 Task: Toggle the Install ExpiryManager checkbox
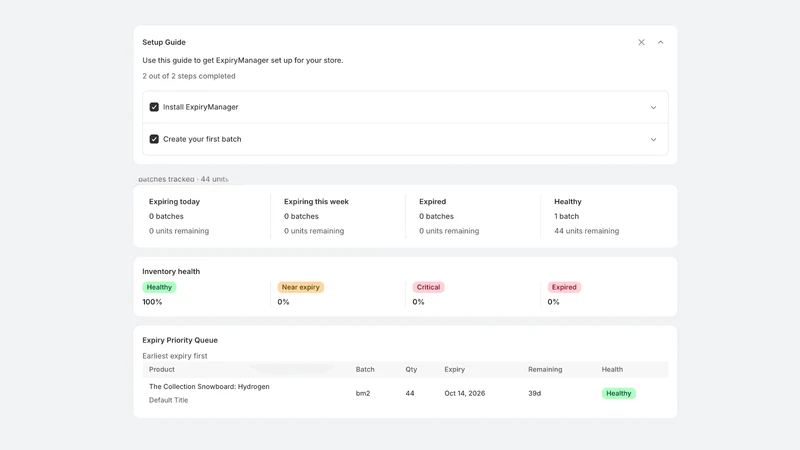click(x=154, y=107)
